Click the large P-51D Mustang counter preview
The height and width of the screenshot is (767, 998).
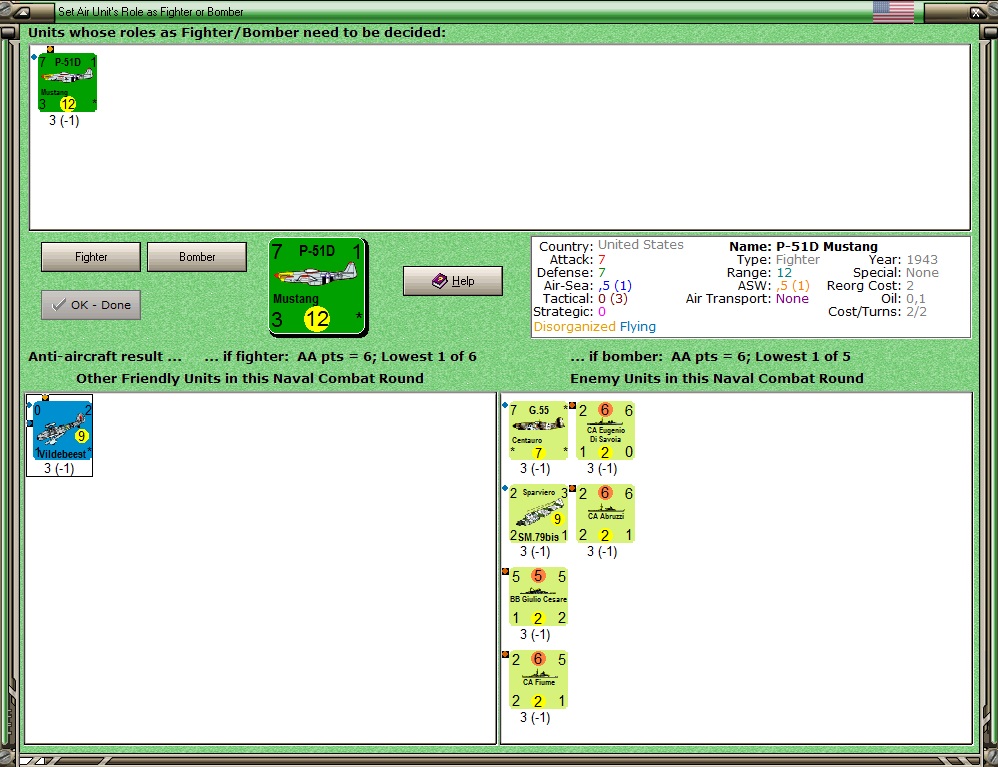click(x=318, y=286)
